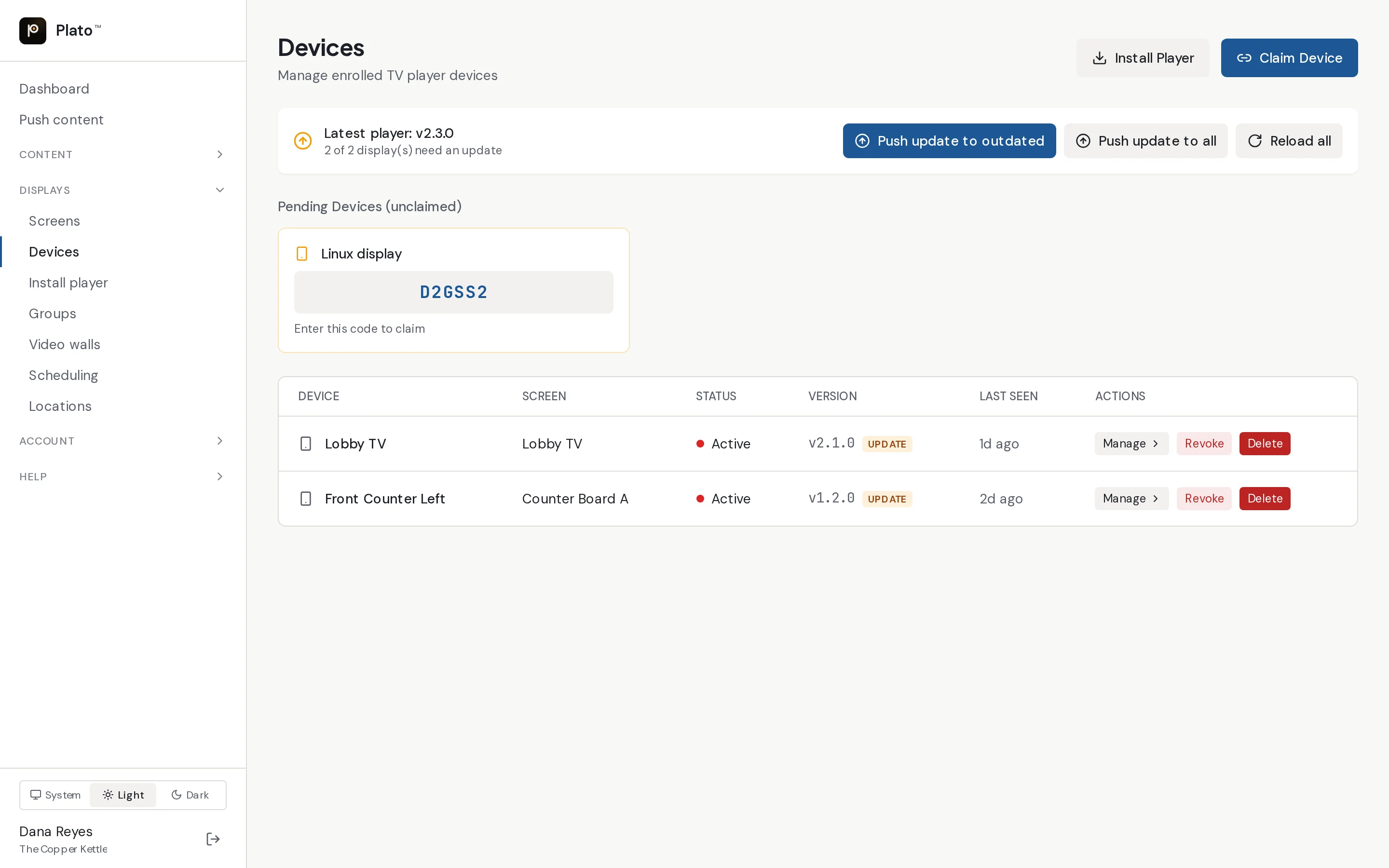Click the 'Counter Board A' screen cell

[575, 499]
